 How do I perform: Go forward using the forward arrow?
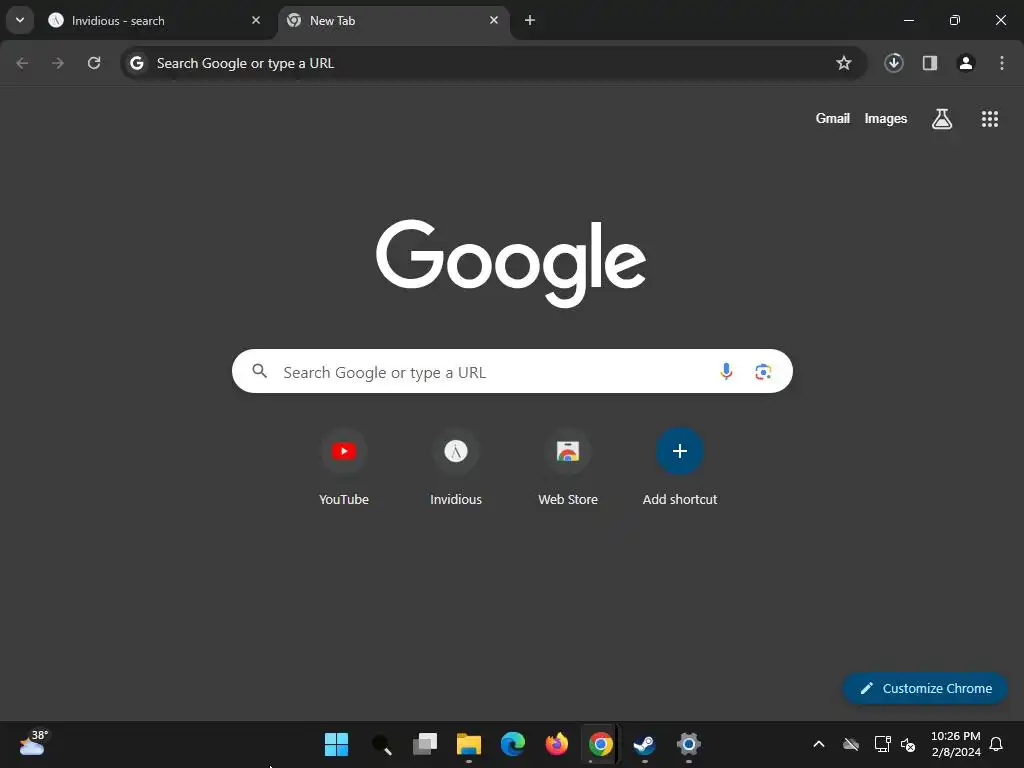pos(58,63)
